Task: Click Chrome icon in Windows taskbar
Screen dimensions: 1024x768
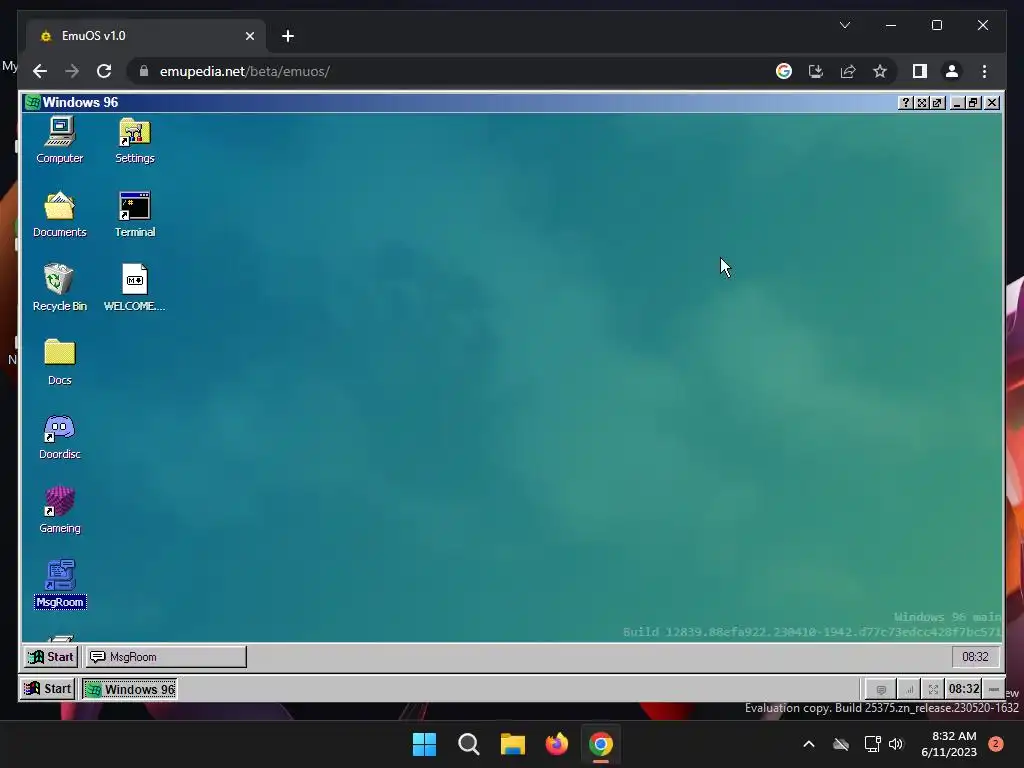Action: click(601, 744)
